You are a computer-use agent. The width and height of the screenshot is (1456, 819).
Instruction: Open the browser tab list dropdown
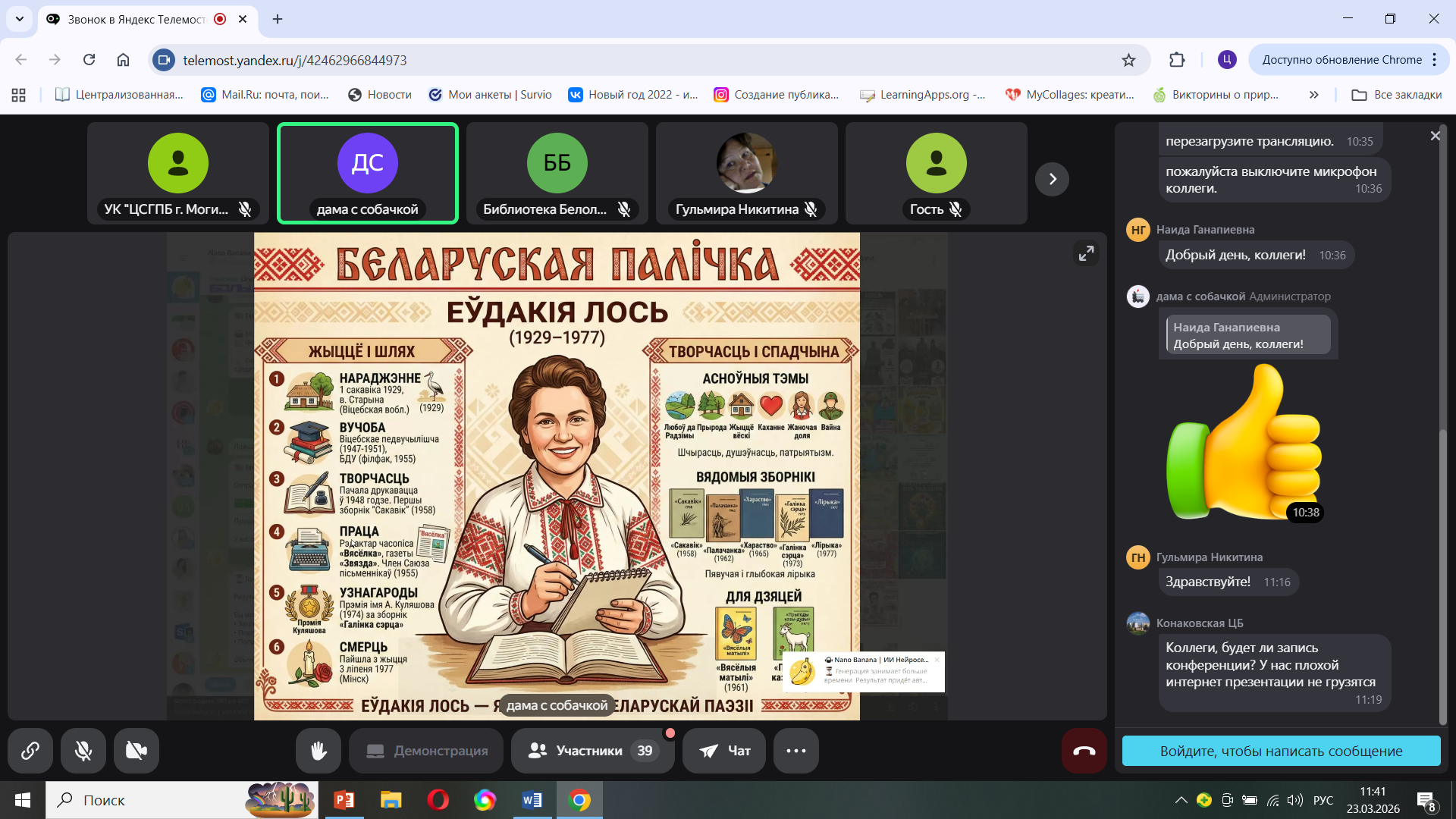[20, 19]
